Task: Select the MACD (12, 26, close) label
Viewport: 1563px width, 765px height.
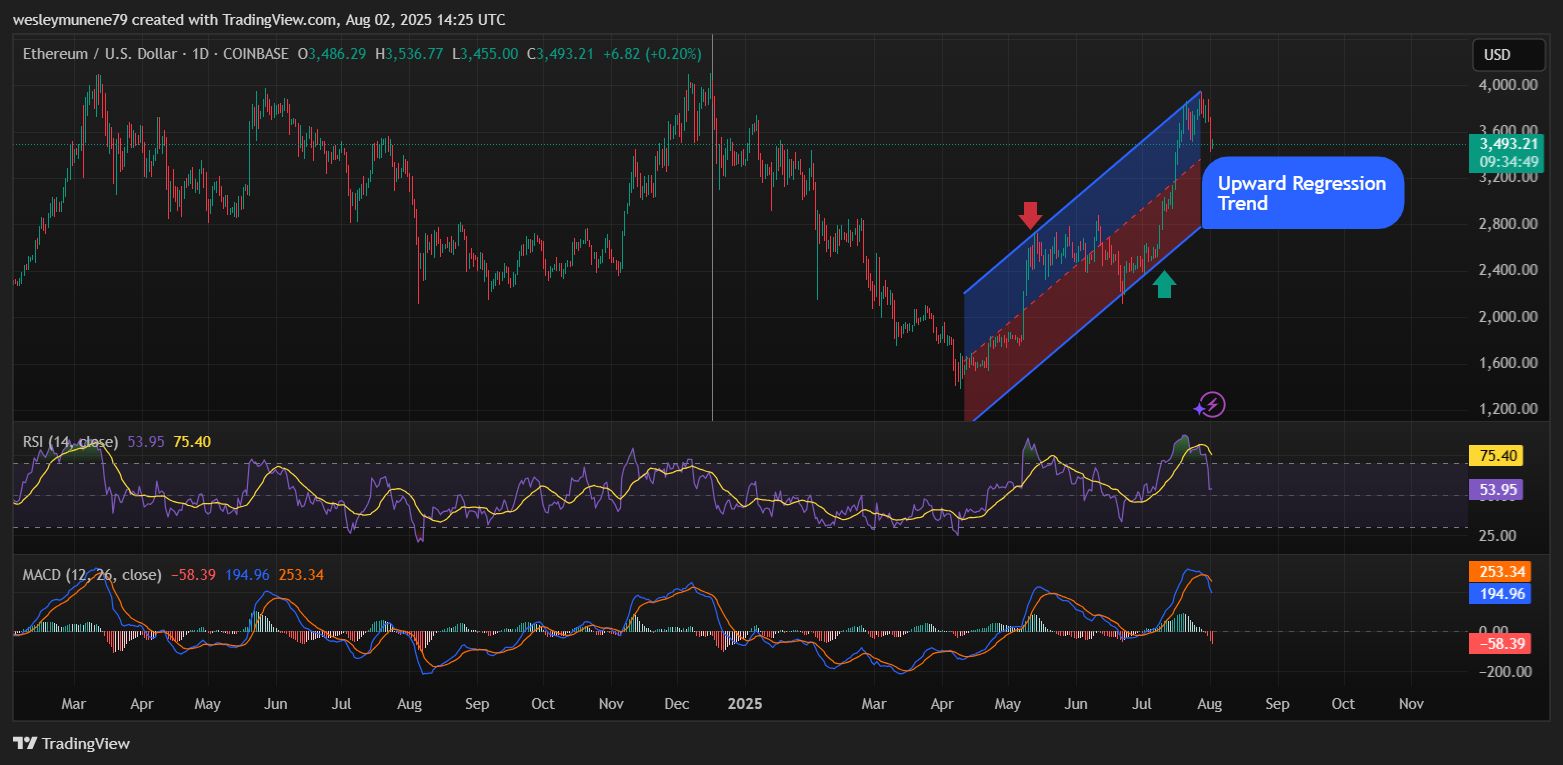Action: point(92,574)
